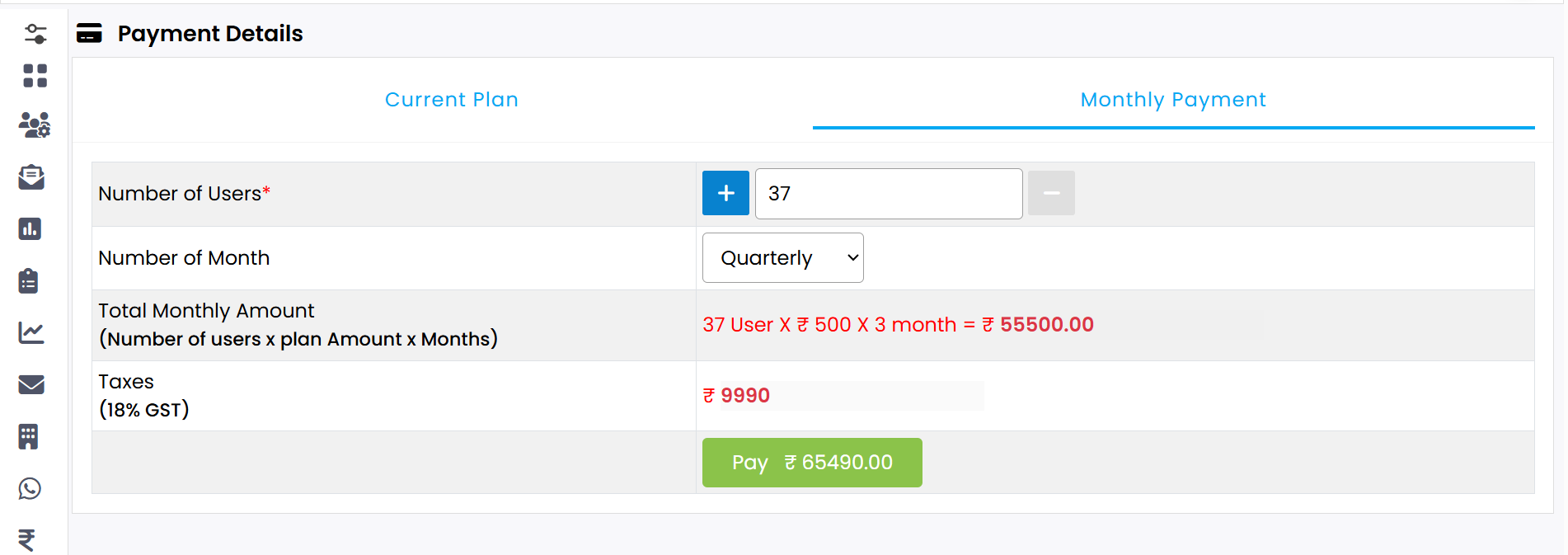Image resolution: width=1568 pixels, height=555 pixels.
Task: Open messages using the envelope icon
Action: pos(31,384)
